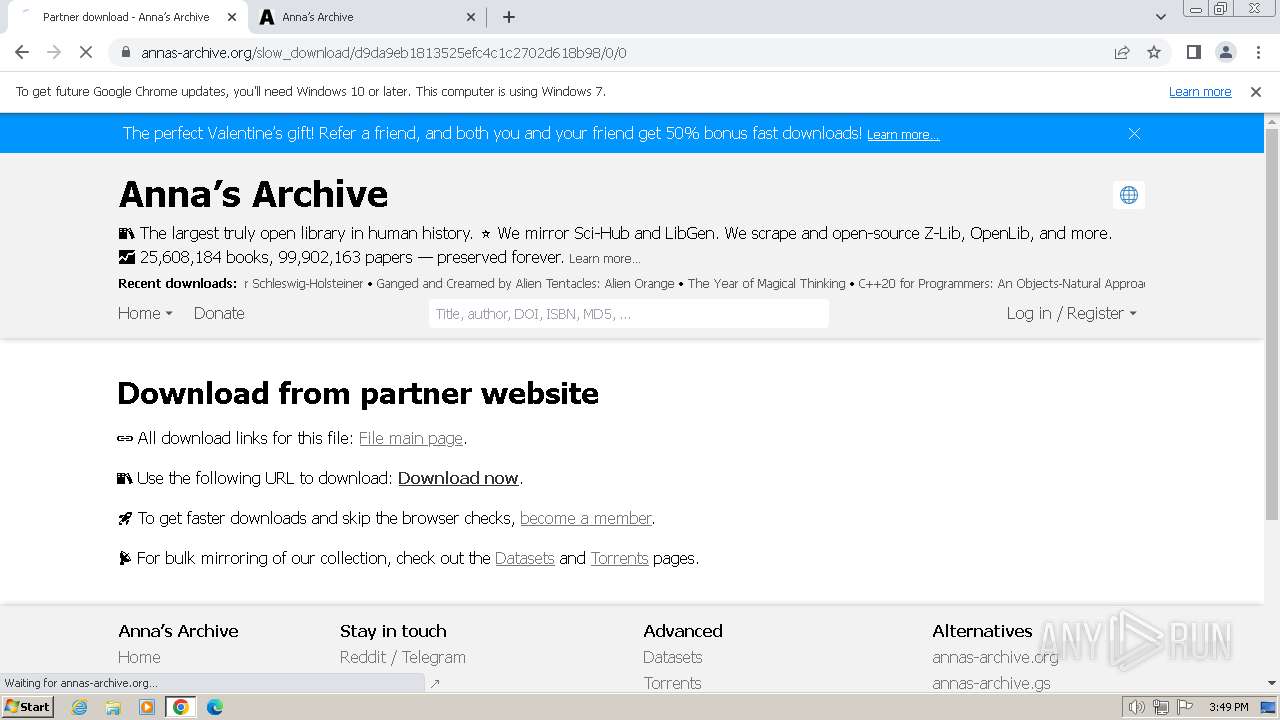Open the network tray icon
The image size is (1280, 720).
[x=1161, y=707]
